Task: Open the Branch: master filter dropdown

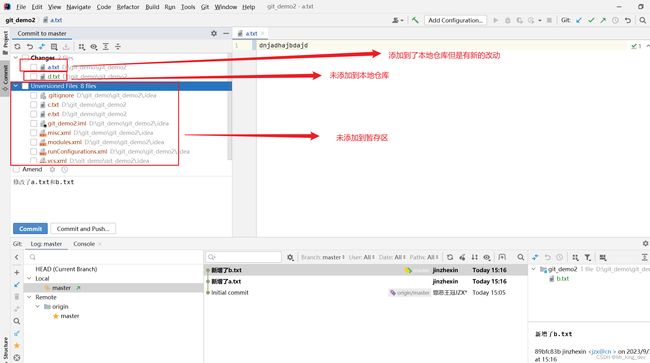Action: pyautogui.click(x=323, y=257)
